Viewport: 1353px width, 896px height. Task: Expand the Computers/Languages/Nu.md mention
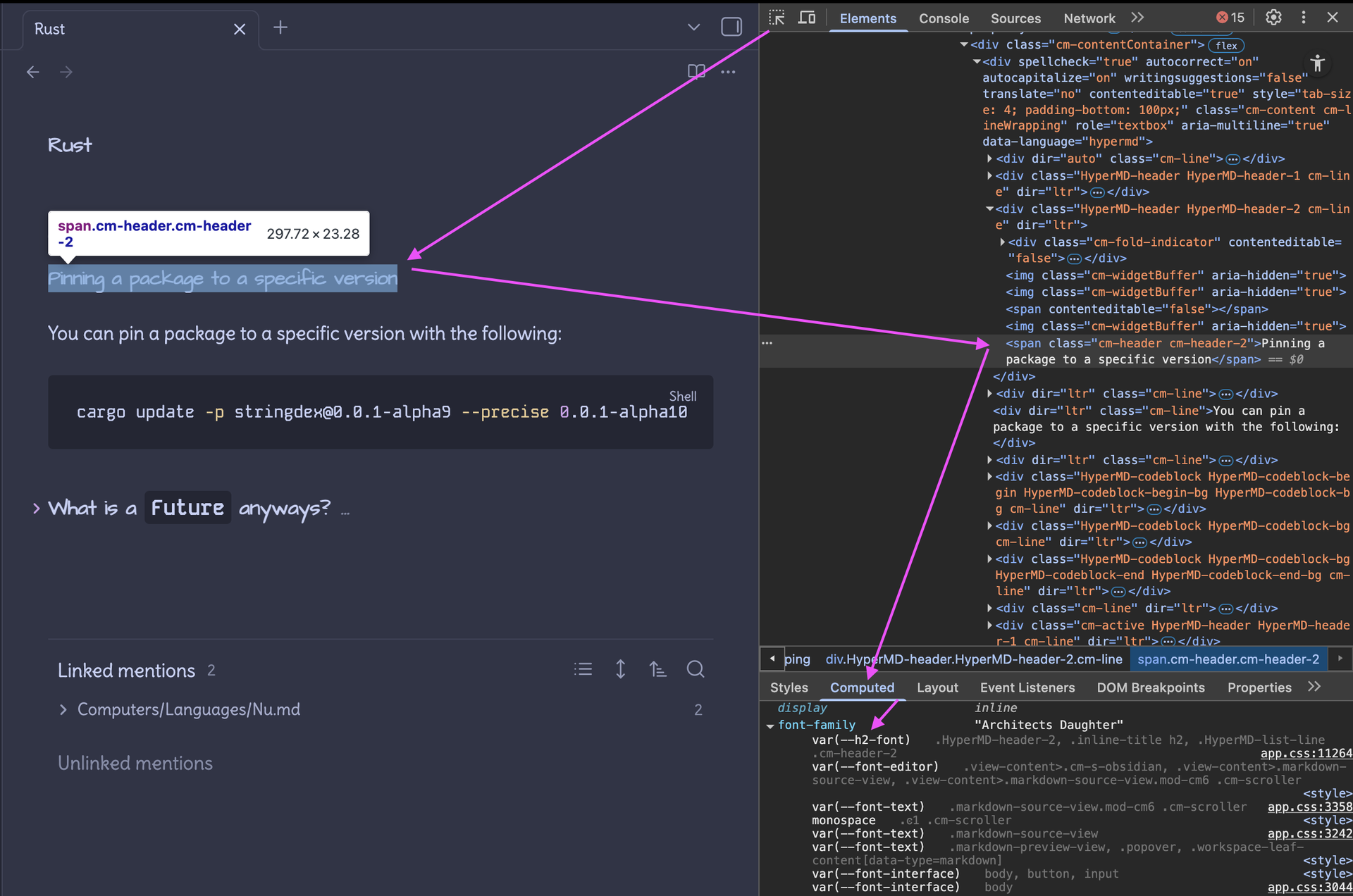[x=64, y=709]
